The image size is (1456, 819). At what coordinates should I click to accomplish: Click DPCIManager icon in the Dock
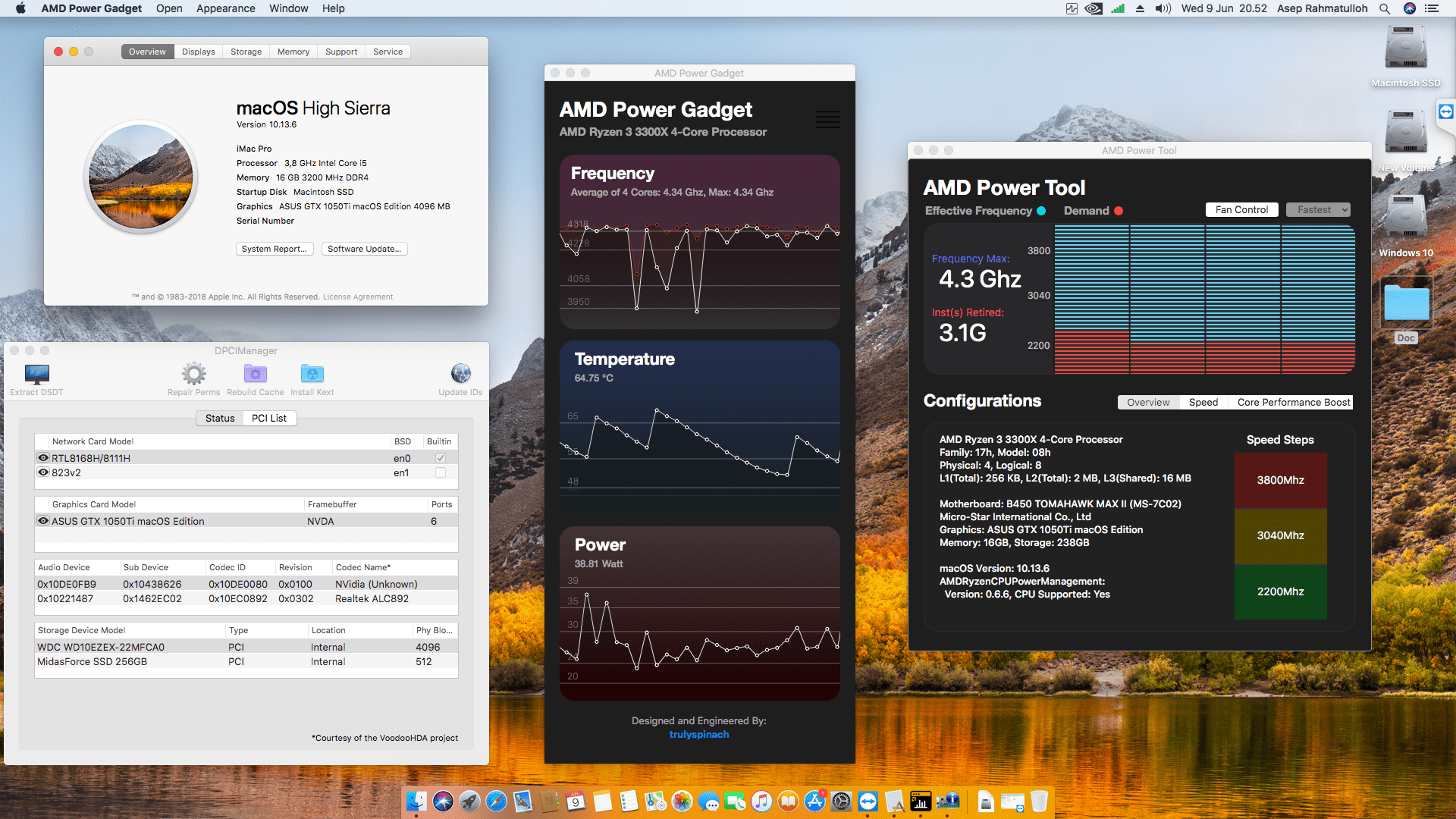pos(947,801)
